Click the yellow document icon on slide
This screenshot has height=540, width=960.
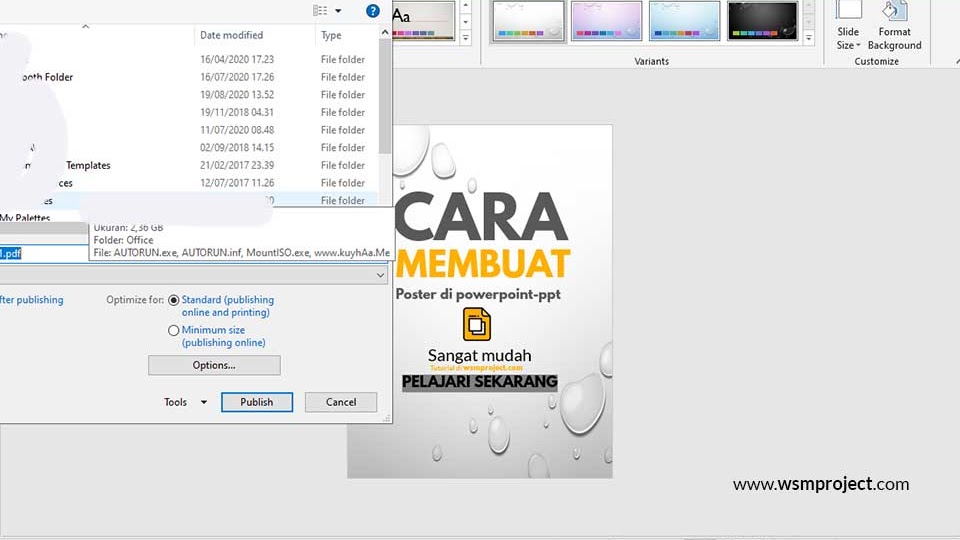pos(477,324)
